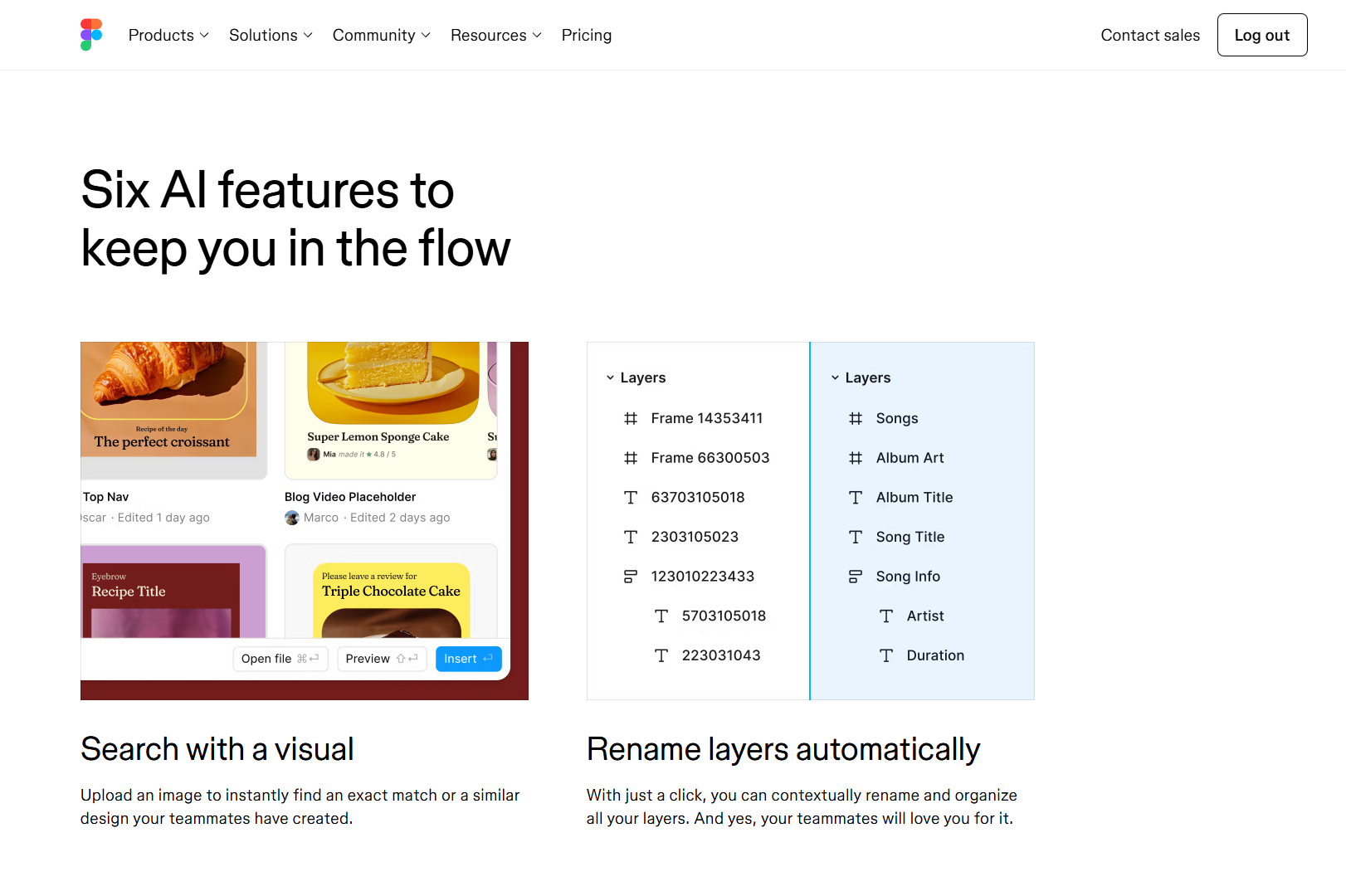This screenshot has width=1346, height=896.
Task: Click text icon beside 63703105018 layer
Action: click(x=631, y=498)
